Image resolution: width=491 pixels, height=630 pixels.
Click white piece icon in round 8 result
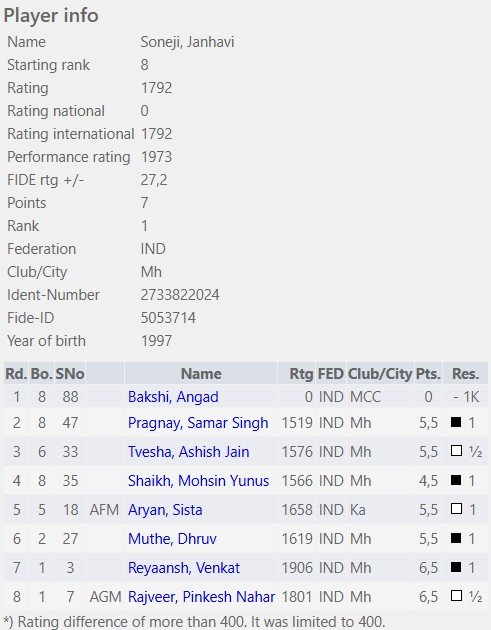pyautogui.click(x=456, y=595)
